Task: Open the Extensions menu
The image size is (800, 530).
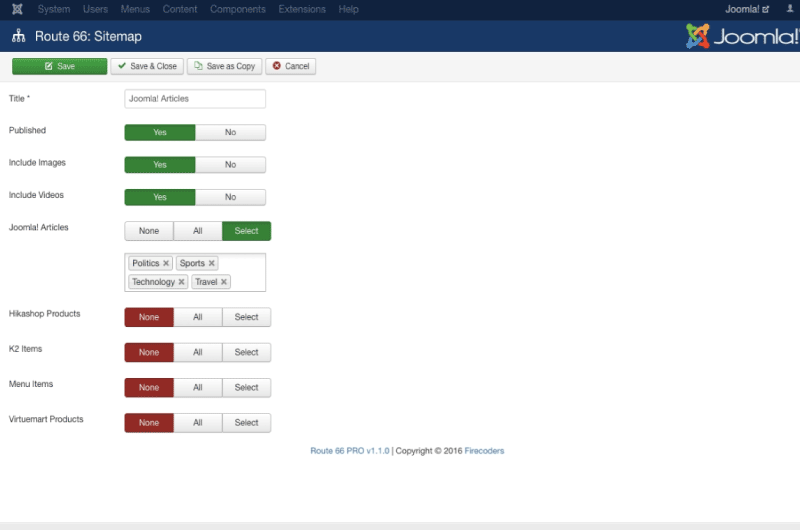Action: coord(302,9)
